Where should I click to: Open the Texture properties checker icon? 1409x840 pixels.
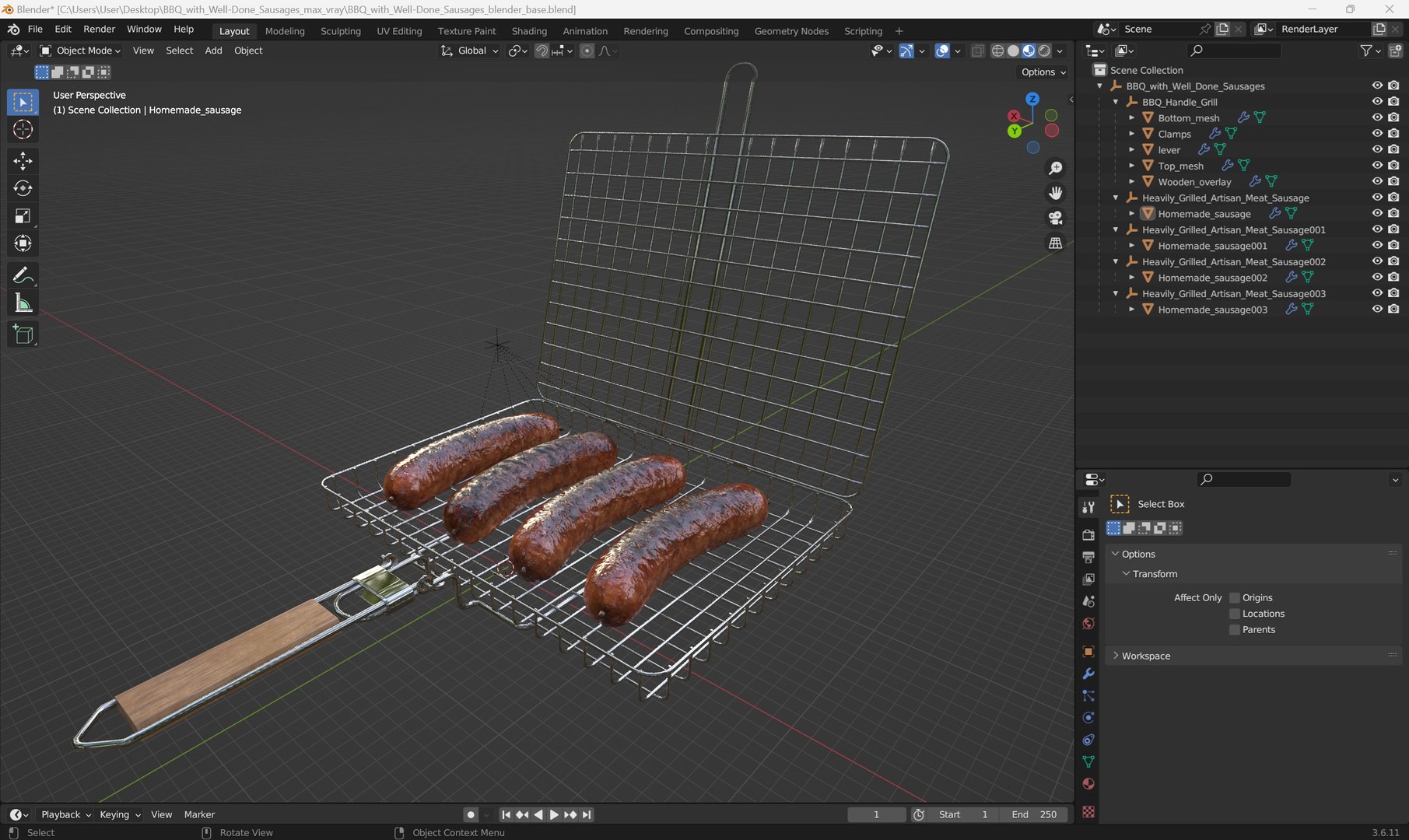coord(1088,812)
